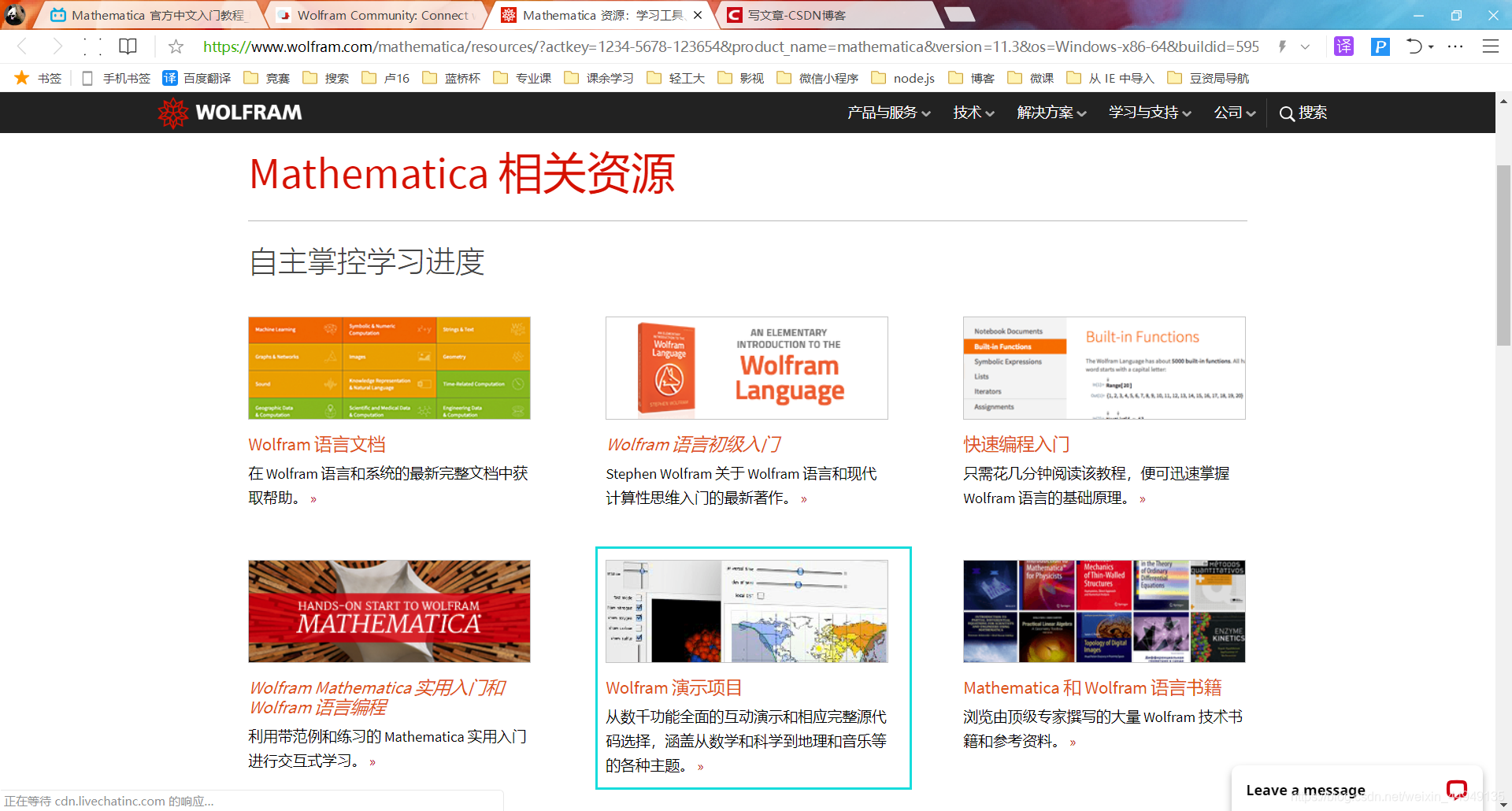Bookmark this page with the star icon
The height and width of the screenshot is (811, 1512).
(x=176, y=46)
